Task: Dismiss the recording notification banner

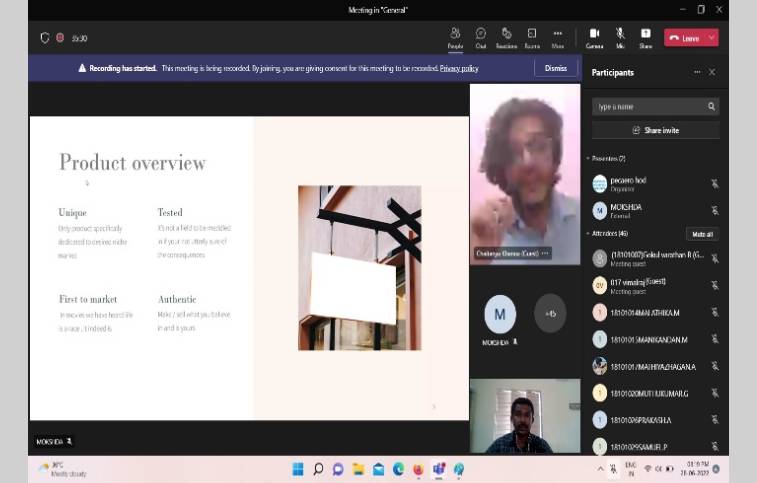Action: [x=555, y=68]
